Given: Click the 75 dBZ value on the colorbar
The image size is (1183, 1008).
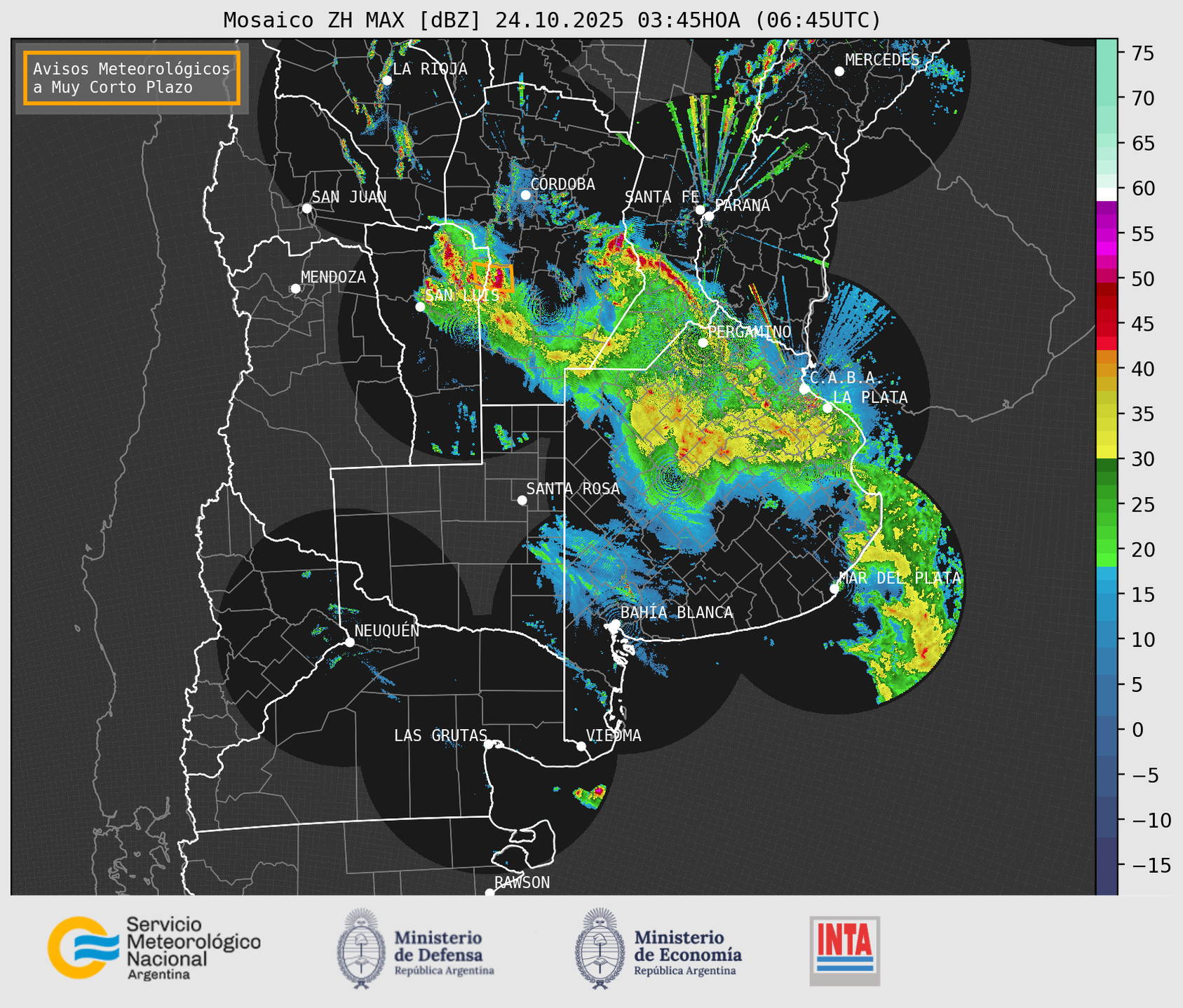Looking at the screenshot, I should tap(1142, 53).
